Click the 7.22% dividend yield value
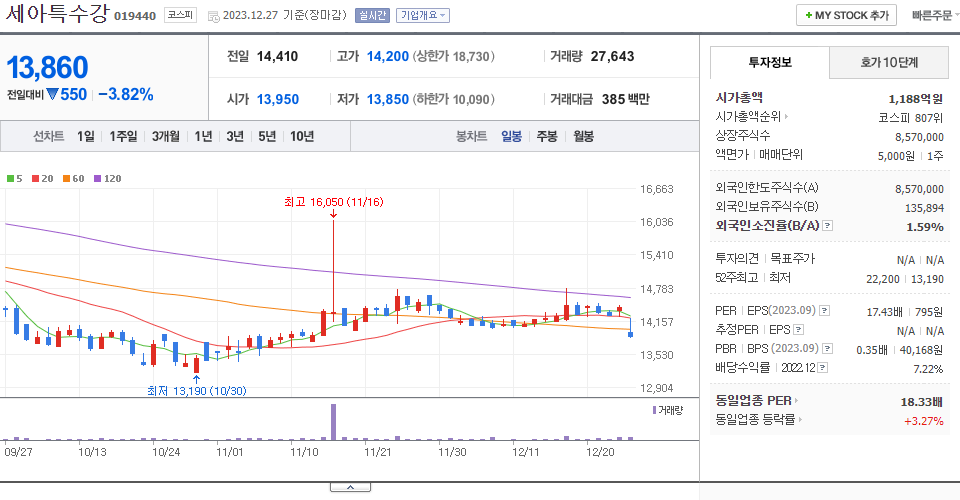Viewport: 960px width, 500px height. (928, 369)
